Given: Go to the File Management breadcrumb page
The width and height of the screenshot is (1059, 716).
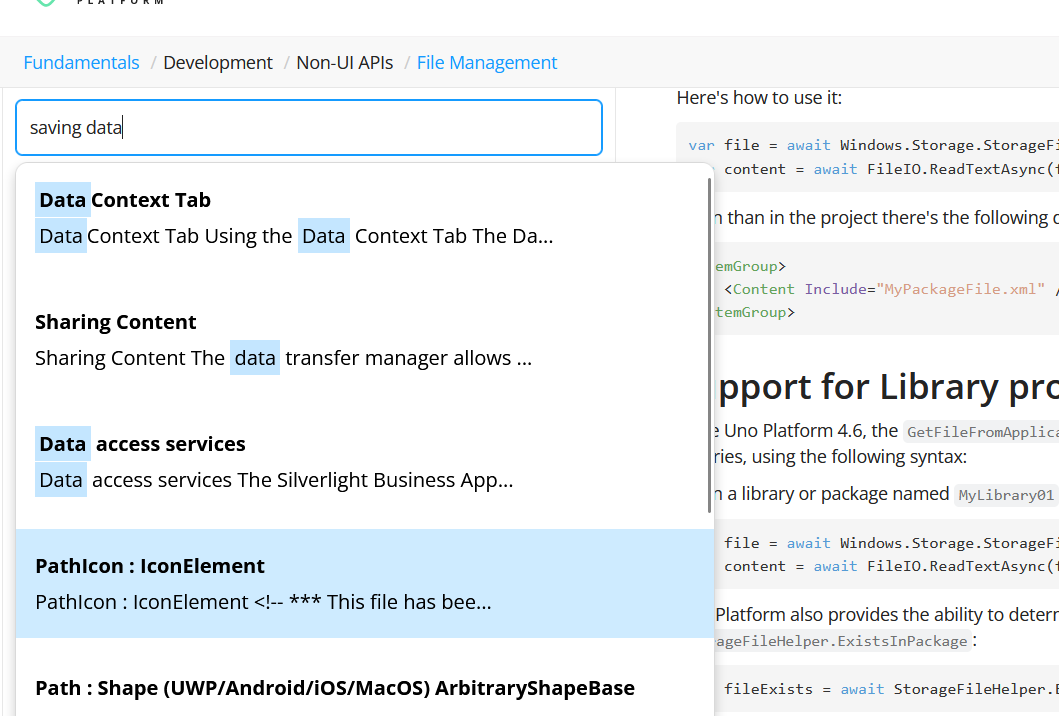Looking at the screenshot, I should click(487, 62).
